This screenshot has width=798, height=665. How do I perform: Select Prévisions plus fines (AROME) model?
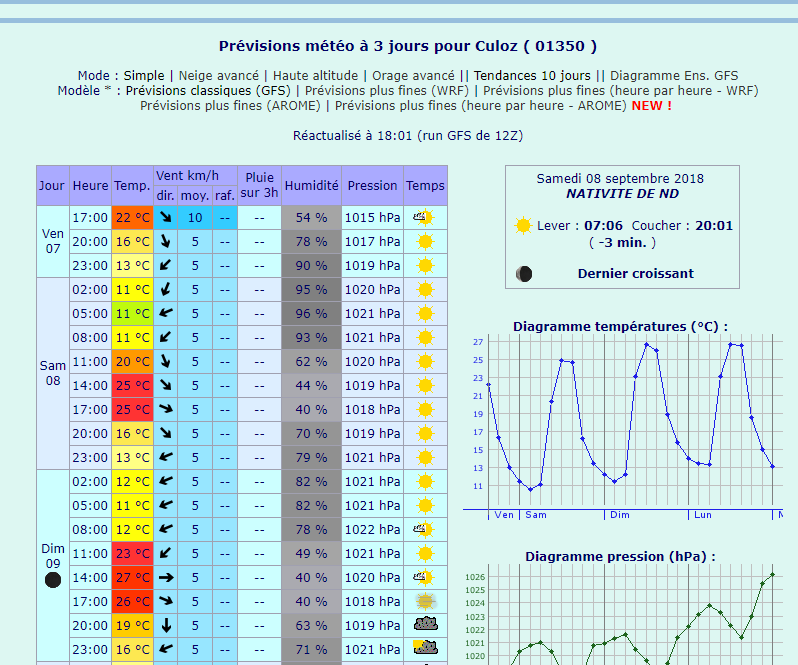231,106
